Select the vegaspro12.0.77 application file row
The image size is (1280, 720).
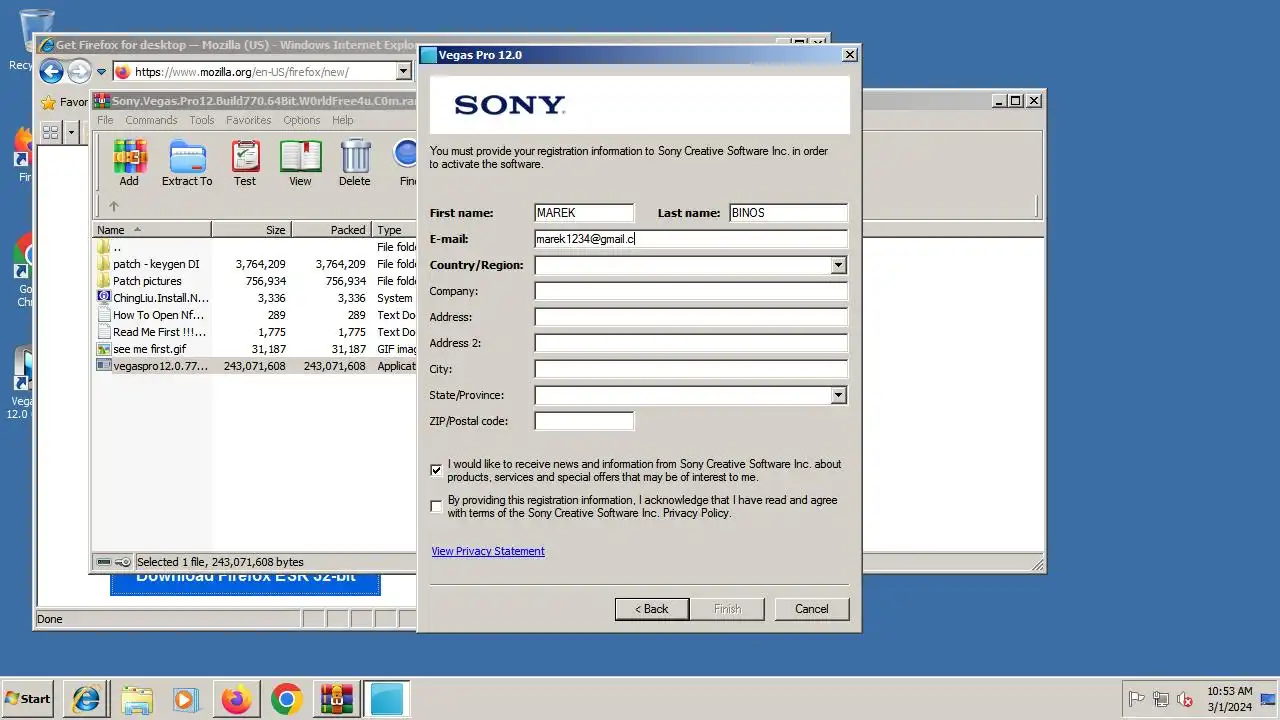(255, 366)
